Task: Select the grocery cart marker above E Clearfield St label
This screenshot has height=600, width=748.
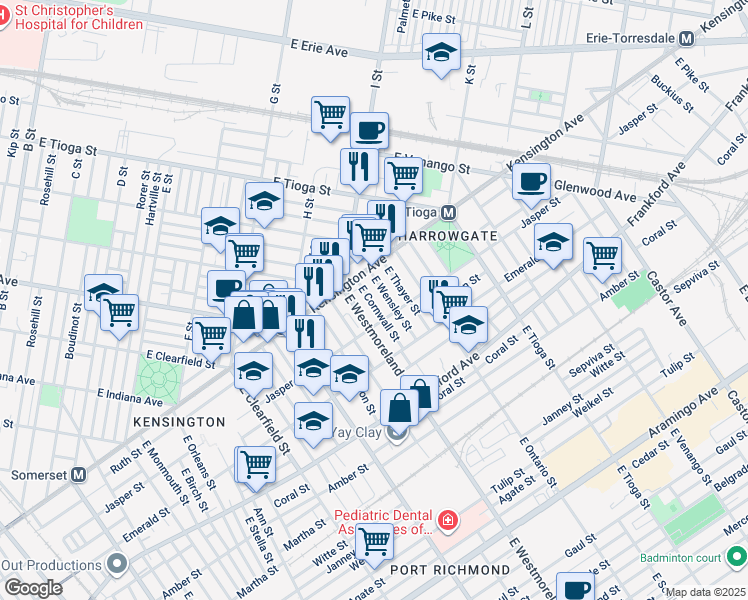Action: coord(211,337)
